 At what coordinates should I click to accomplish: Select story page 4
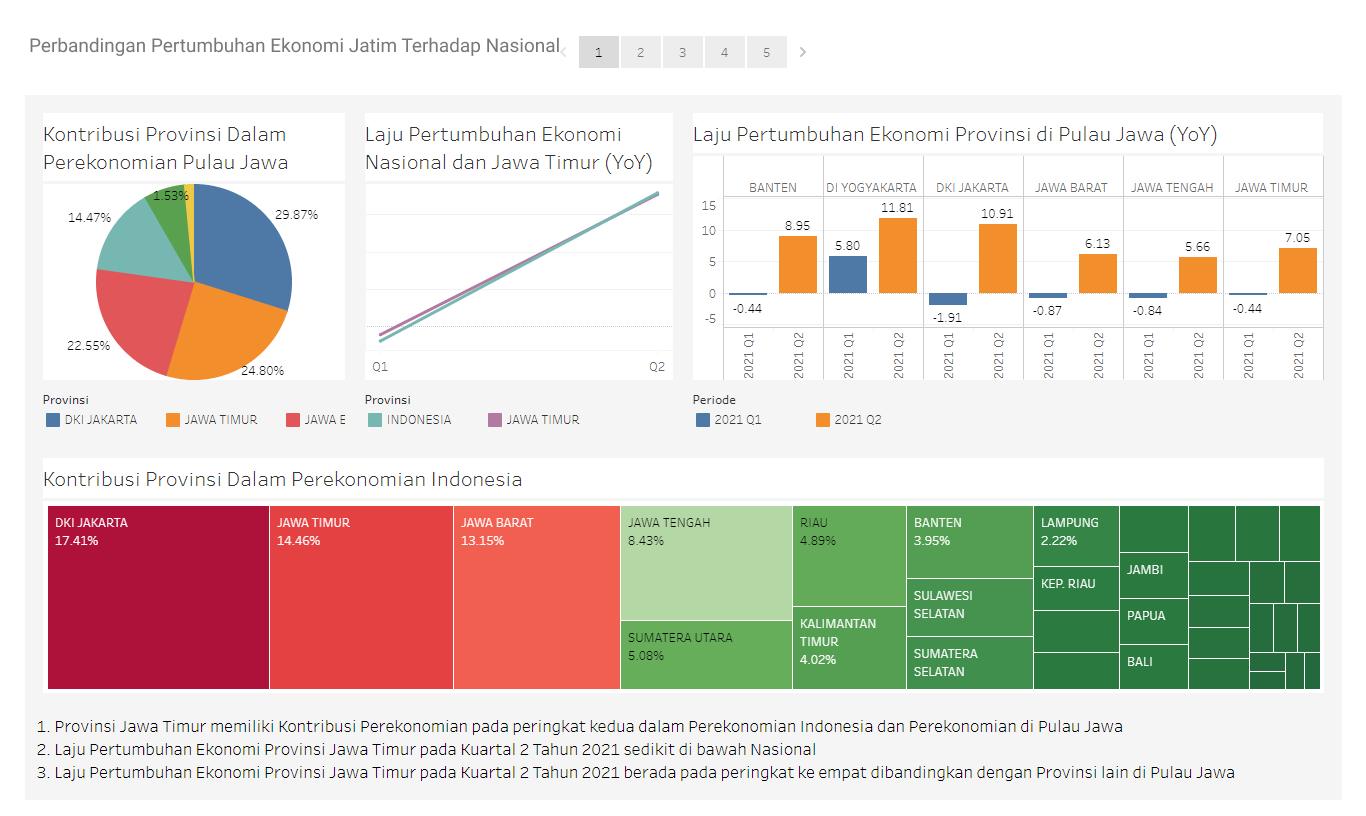[x=724, y=52]
